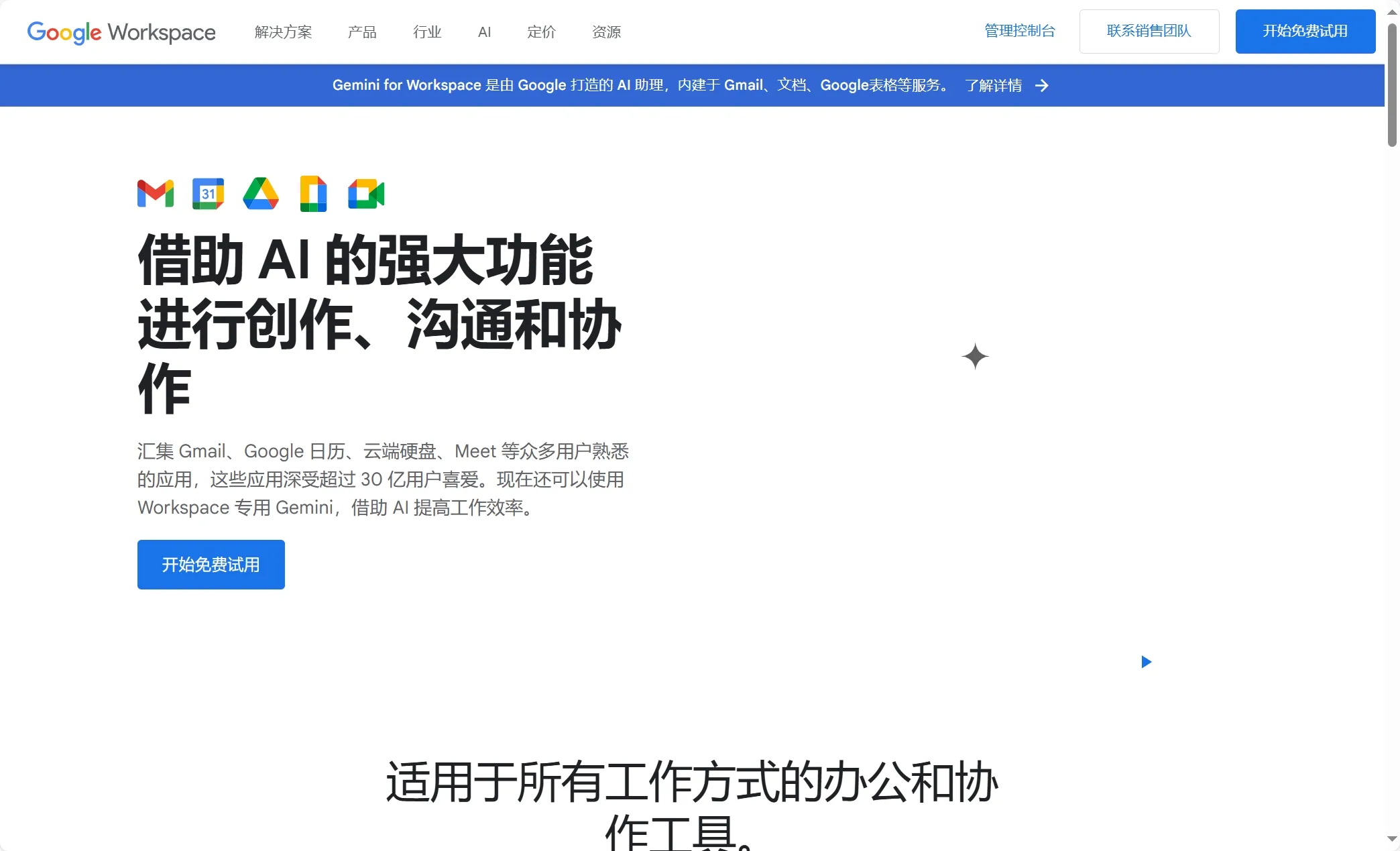Open the AI menu item
This screenshot has width=1400, height=851.
484,32
